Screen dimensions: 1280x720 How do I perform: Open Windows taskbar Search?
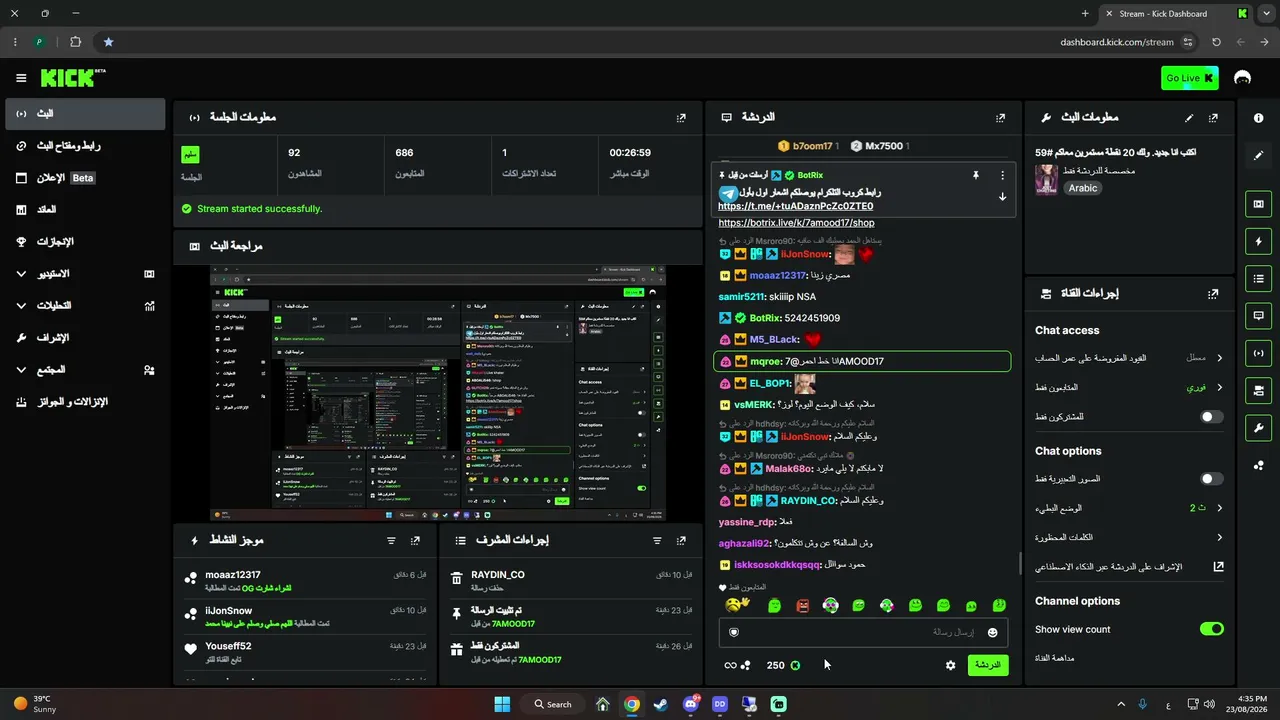552,704
